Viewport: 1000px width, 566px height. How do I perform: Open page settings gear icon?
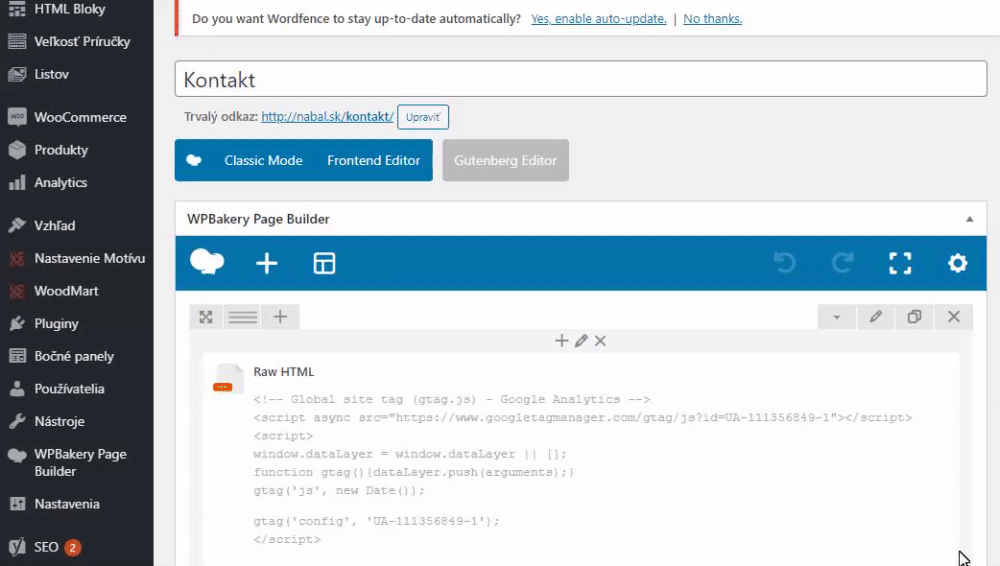pyautogui.click(x=957, y=263)
